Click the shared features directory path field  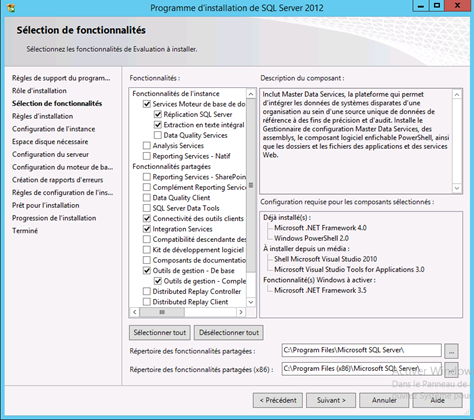coord(361,350)
